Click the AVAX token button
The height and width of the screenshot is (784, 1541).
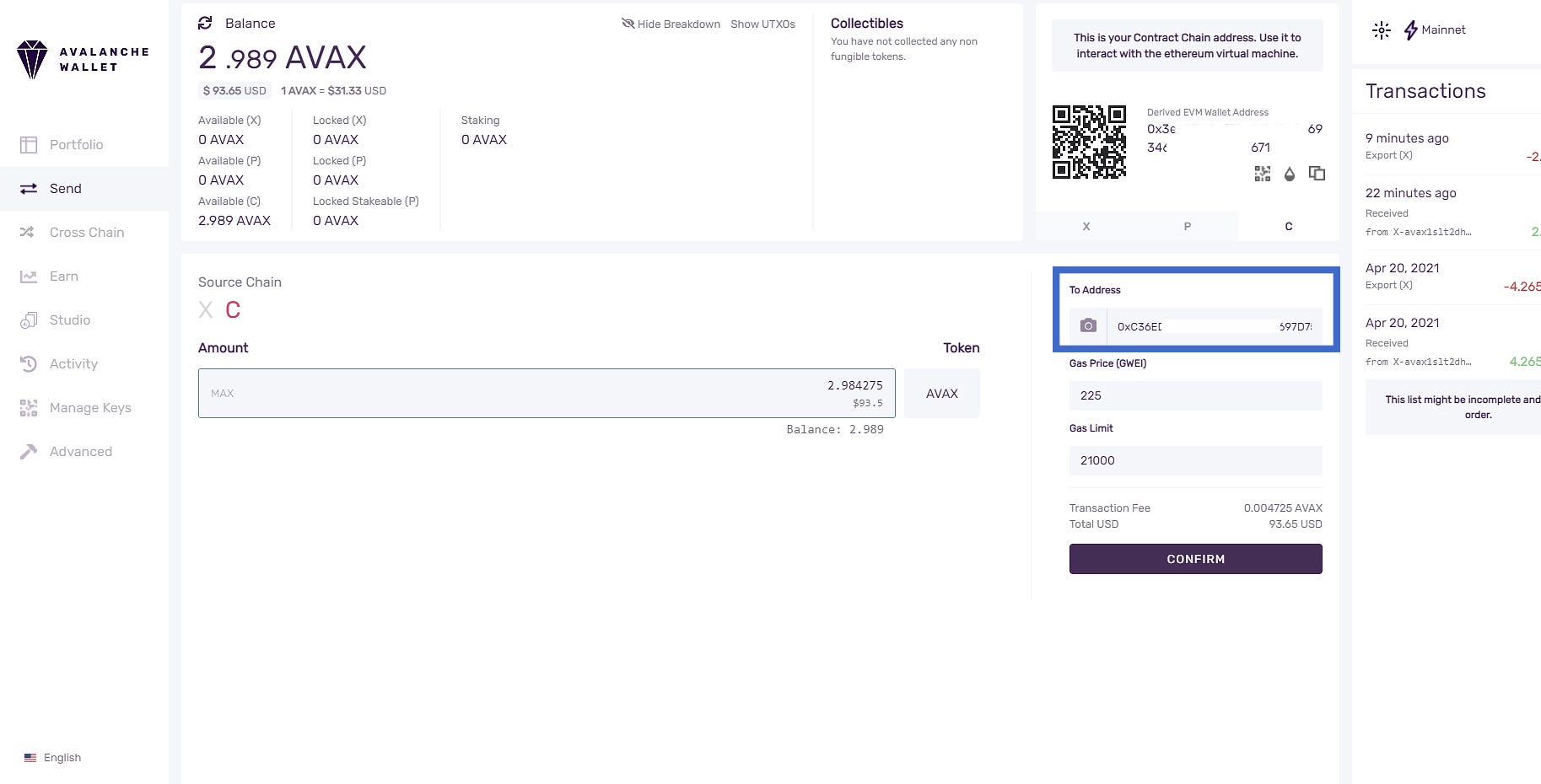(x=942, y=394)
